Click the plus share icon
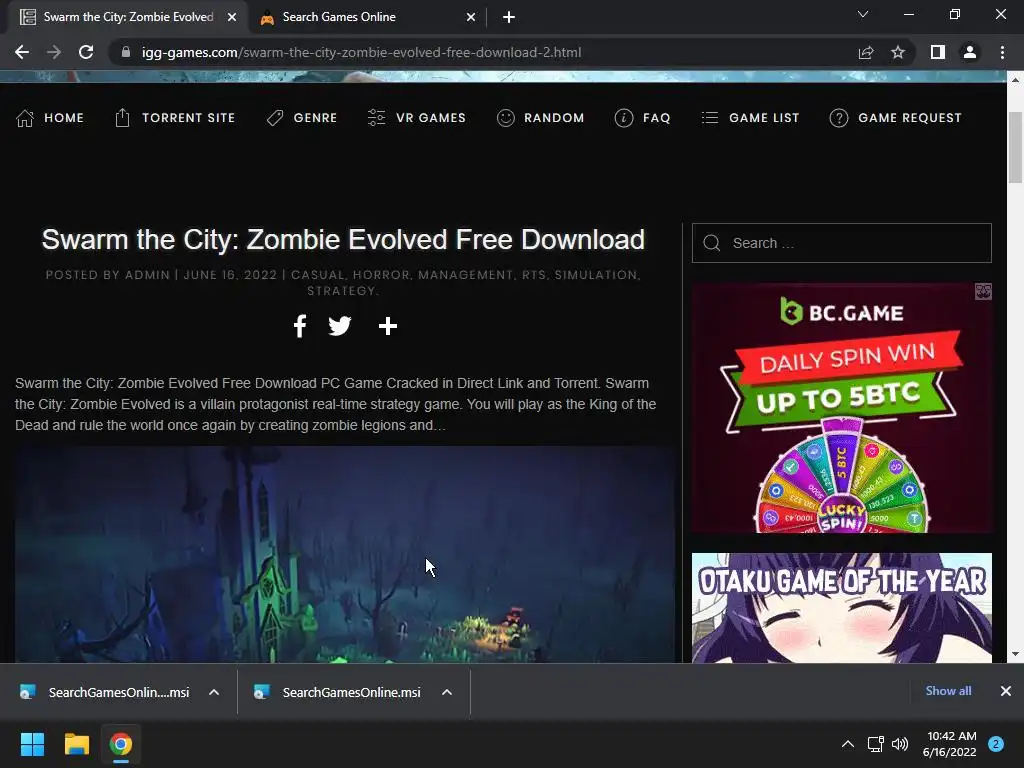This screenshot has height=768, width=1024. pos(388,326)
